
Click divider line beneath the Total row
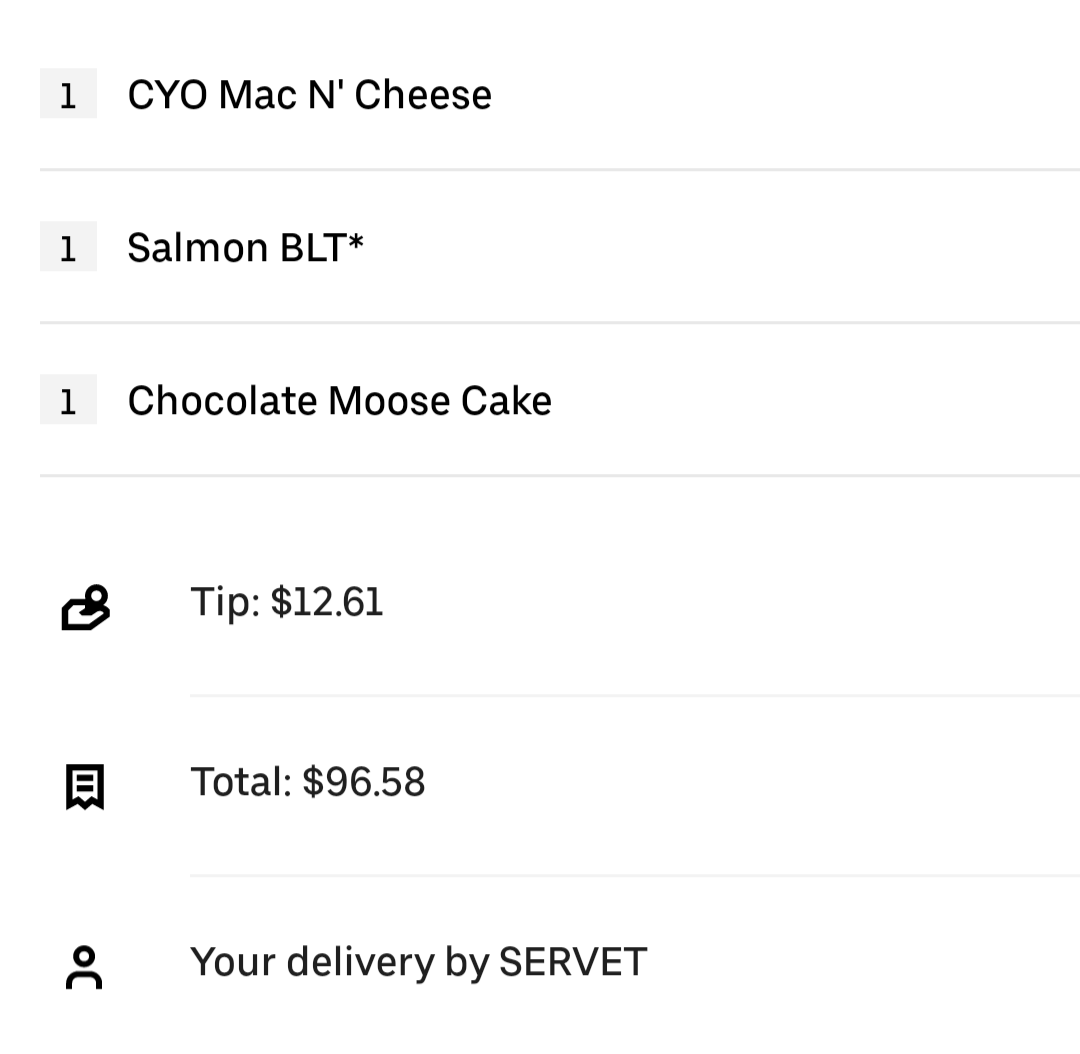click(635, 875)
